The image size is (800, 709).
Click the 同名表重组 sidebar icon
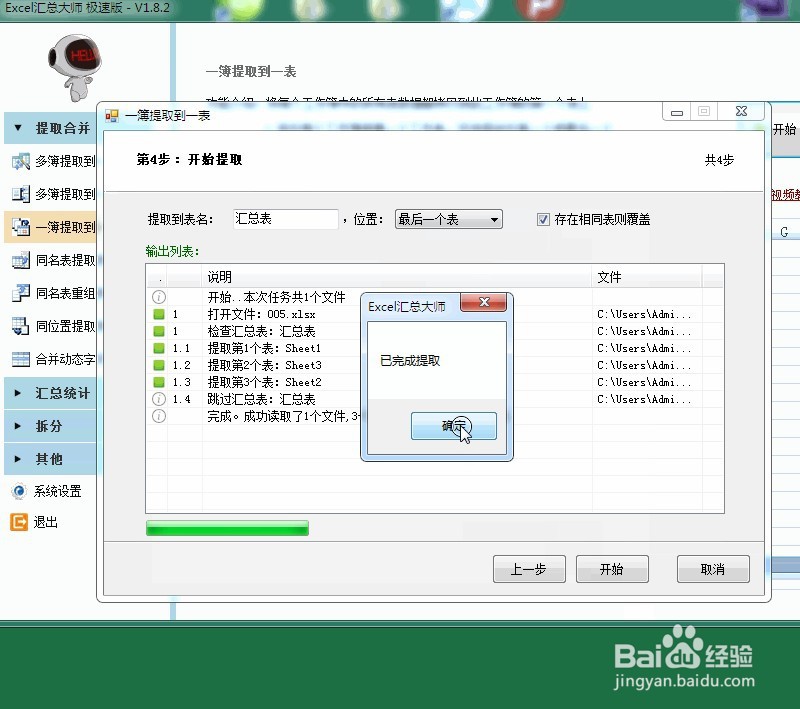point(21,293)
